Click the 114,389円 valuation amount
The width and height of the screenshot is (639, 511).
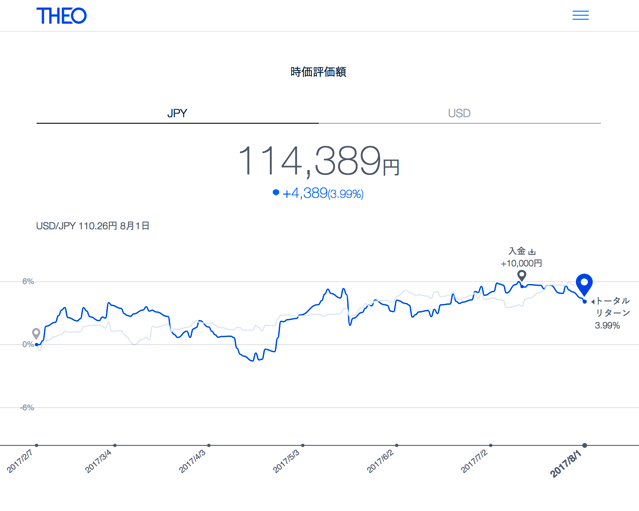[319, 161]
